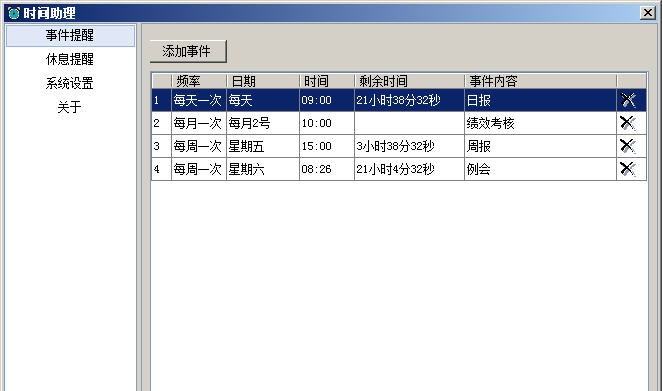Click remaining time 21小时38分32秒
The width and height of the screenshot is (662, 391).
(409, 100)
